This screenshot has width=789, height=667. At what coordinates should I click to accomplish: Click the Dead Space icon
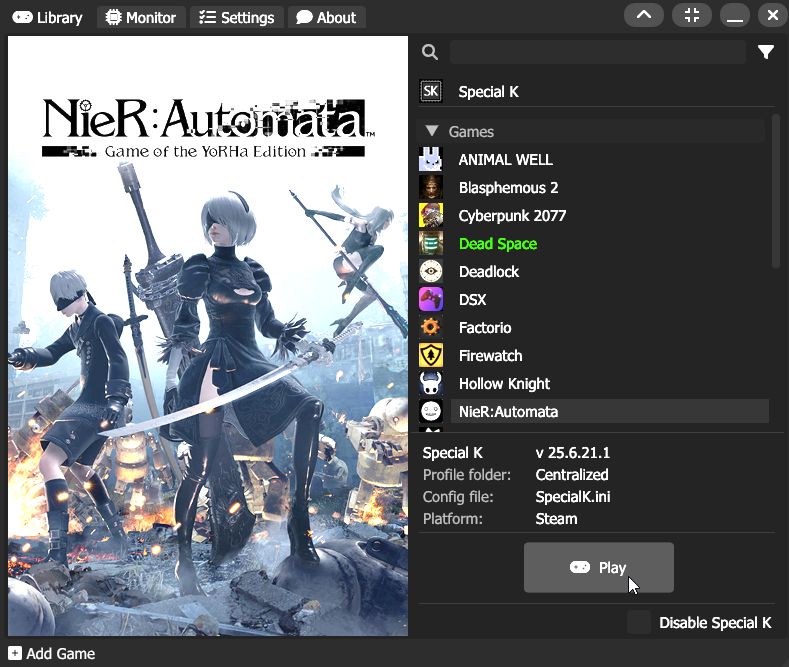431,243
